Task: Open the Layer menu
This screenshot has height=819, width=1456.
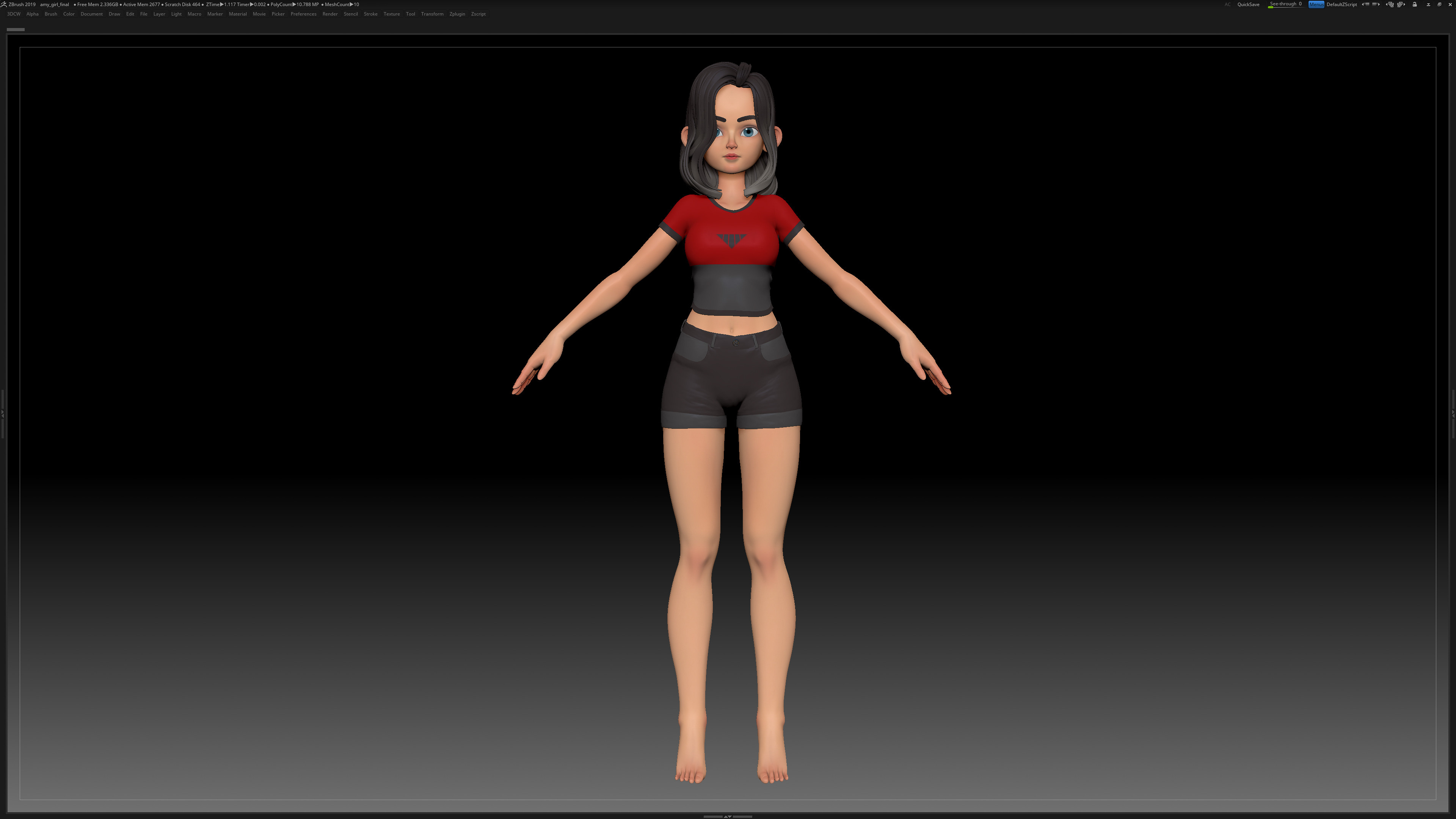Action: (x=159, y=14)
